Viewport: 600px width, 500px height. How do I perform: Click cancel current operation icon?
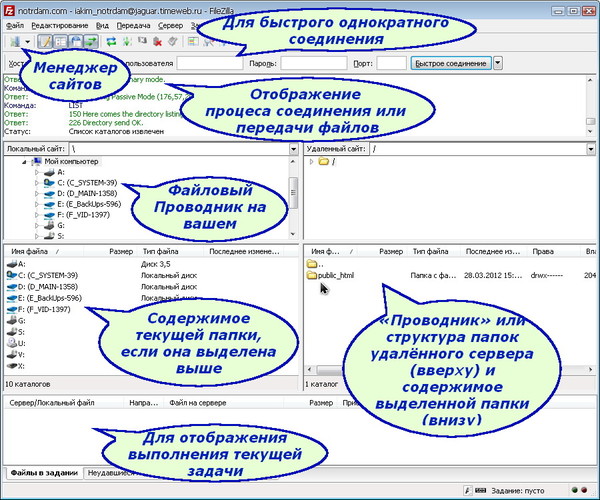[142, 41]
